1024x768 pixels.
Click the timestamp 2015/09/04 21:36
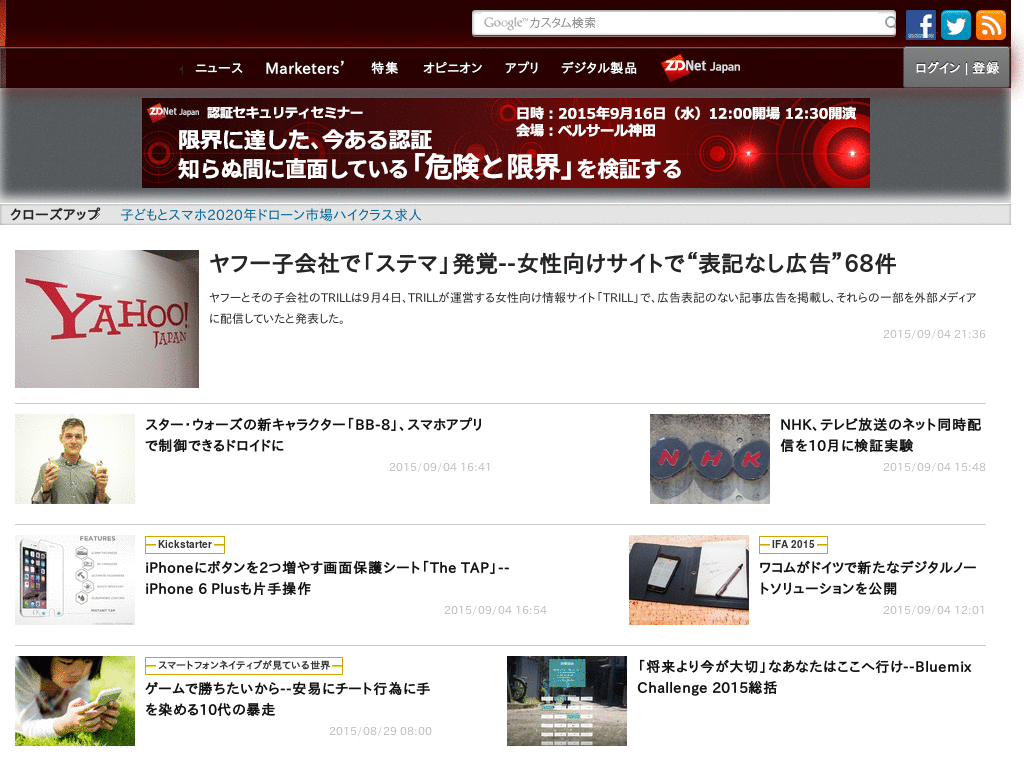coord(935,334)
